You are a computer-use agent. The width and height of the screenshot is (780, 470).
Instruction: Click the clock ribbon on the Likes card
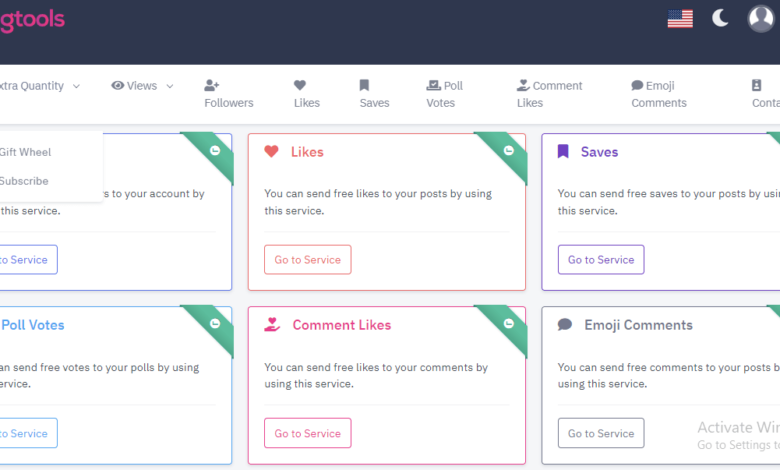tap(508, 150)
